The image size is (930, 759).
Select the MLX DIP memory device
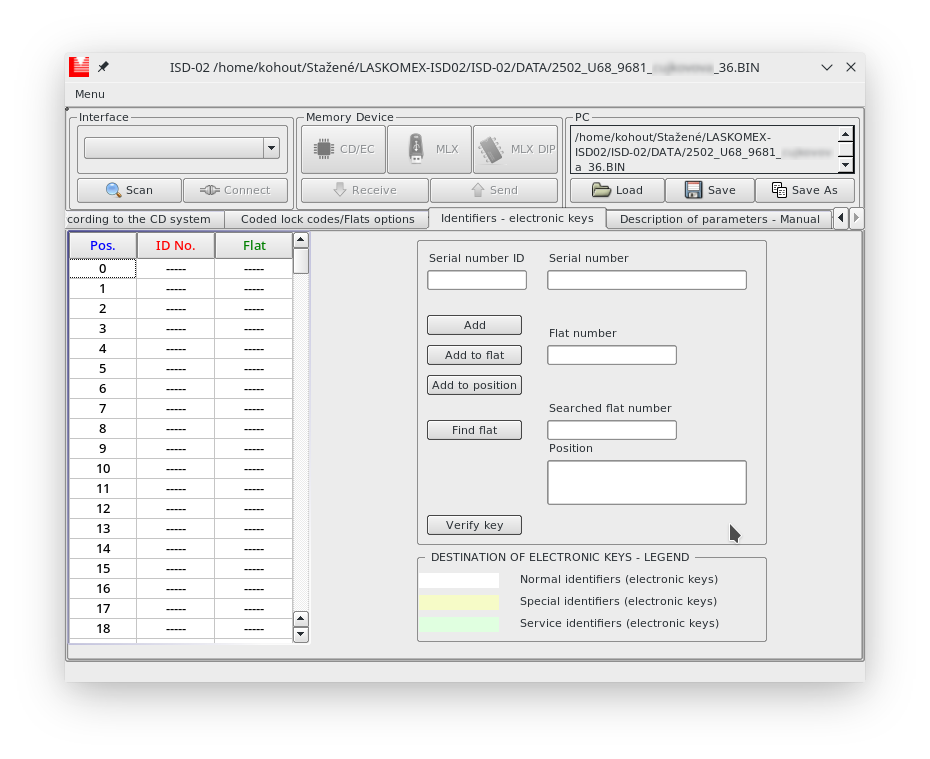click(515, 149)
